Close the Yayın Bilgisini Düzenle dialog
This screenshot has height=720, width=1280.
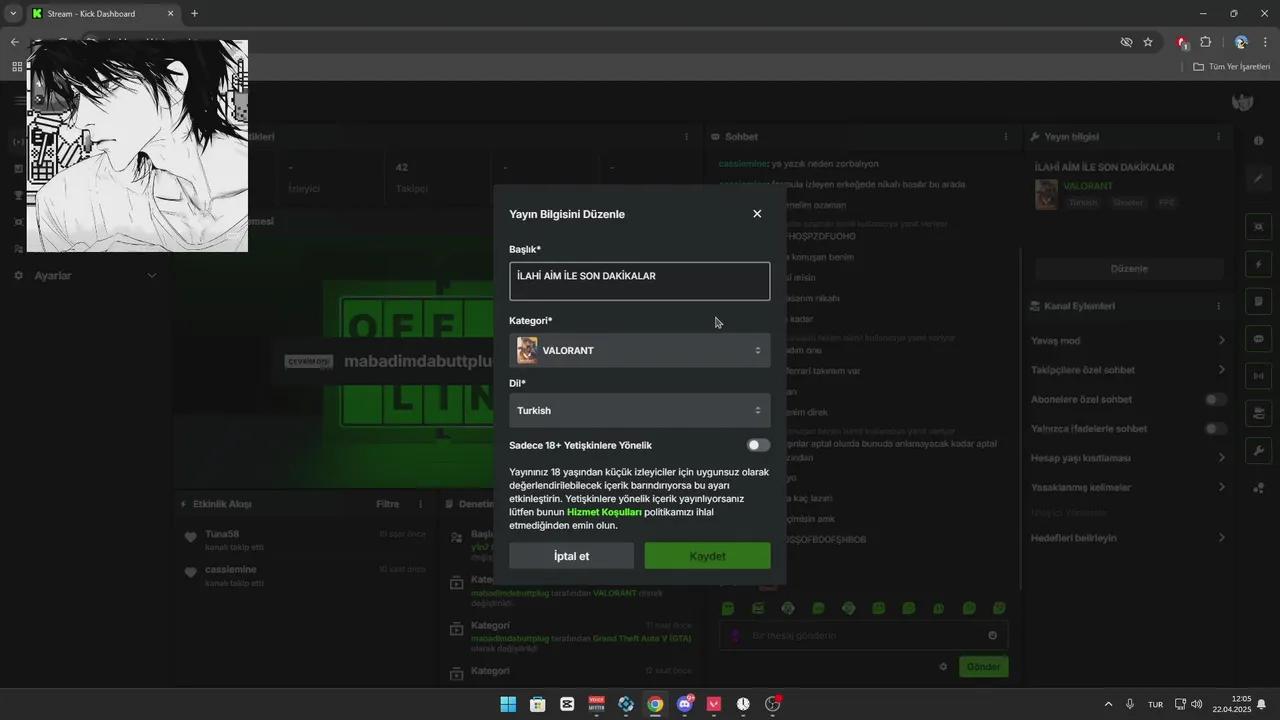coord(757,214)
